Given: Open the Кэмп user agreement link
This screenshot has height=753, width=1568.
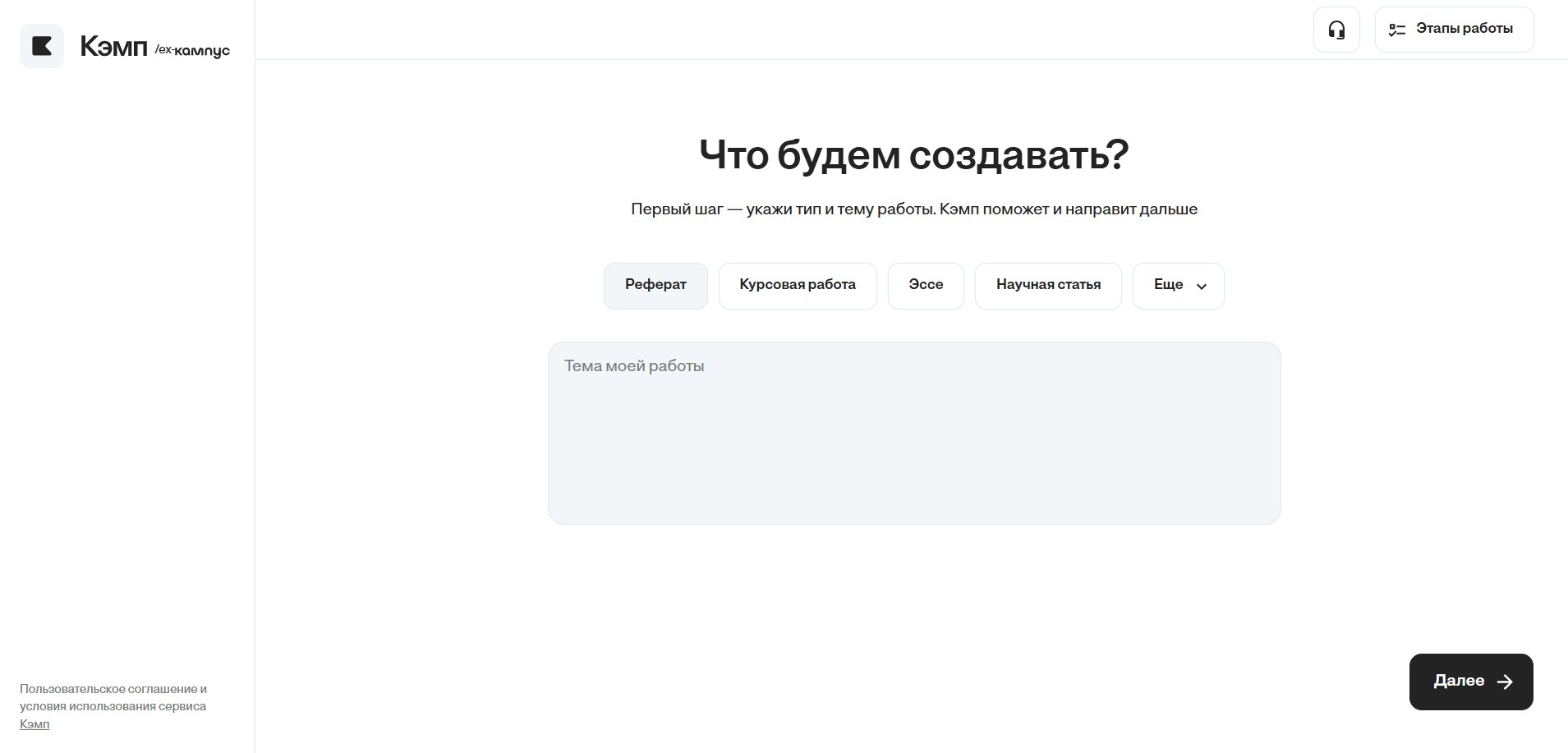Looking at the screenshot, I should tap(35, 725).
